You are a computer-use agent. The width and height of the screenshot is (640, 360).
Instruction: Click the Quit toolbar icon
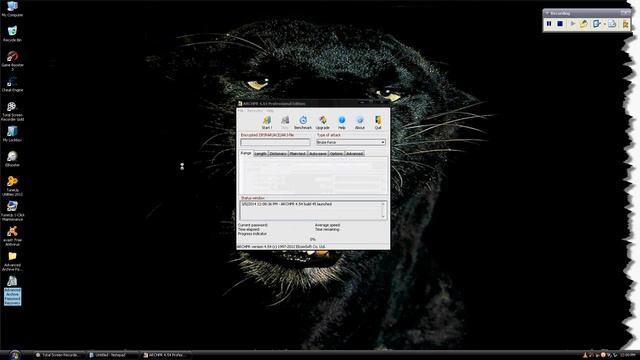pyautogui.click(x=378, y=122)
